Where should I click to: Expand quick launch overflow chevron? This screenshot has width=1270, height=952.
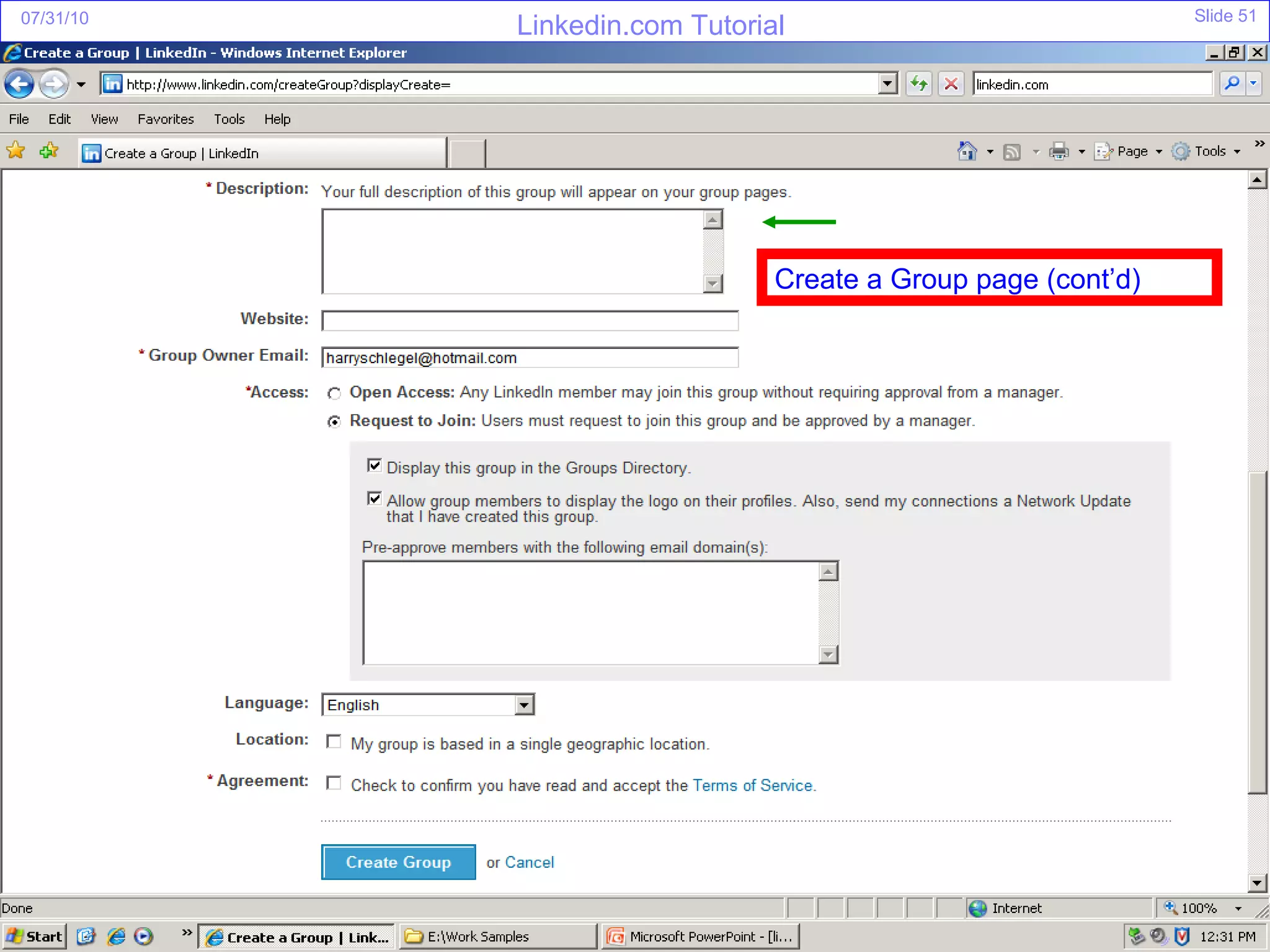click(186, 932)
